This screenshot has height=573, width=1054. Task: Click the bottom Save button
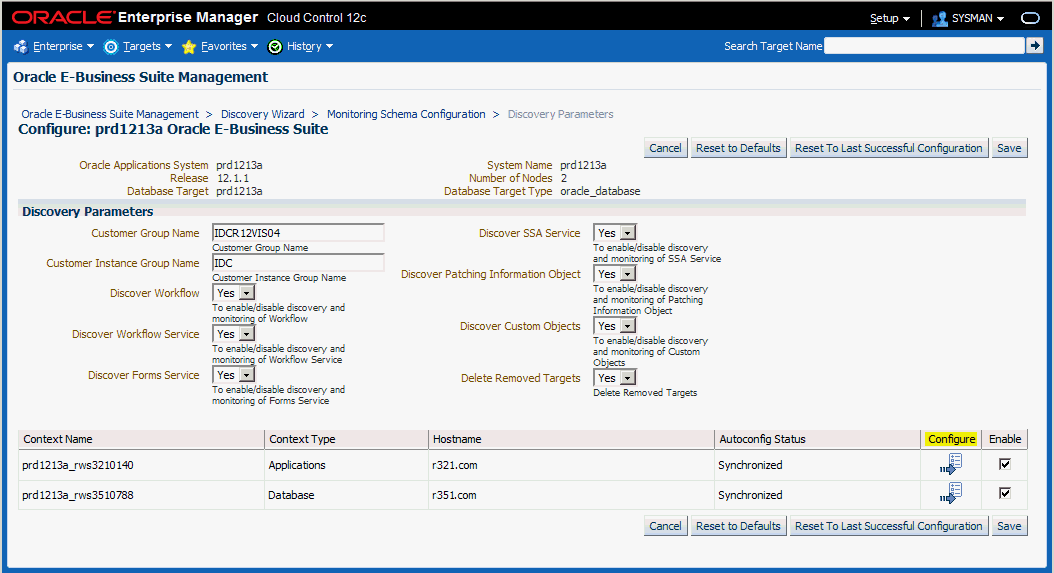tap(1009, 526)
